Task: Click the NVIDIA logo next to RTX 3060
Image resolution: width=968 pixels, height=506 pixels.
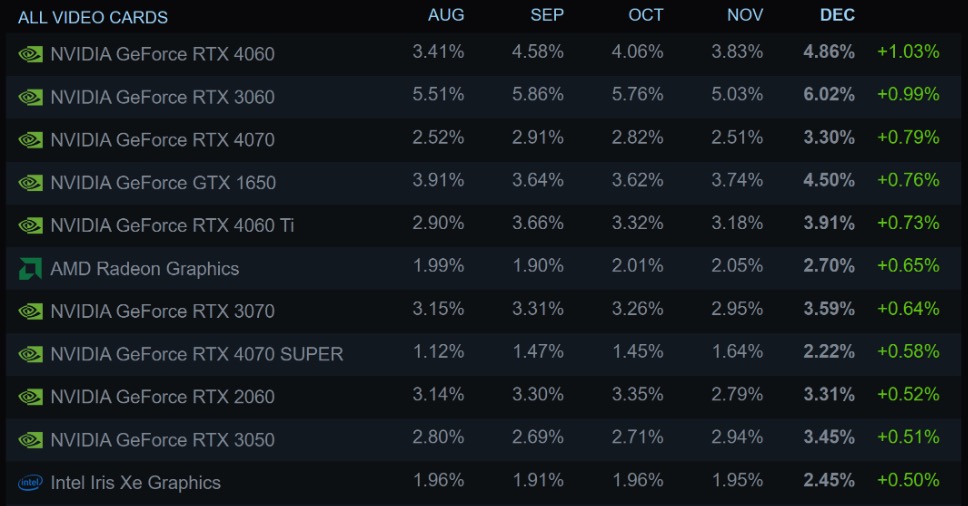Action: (30, 97)
